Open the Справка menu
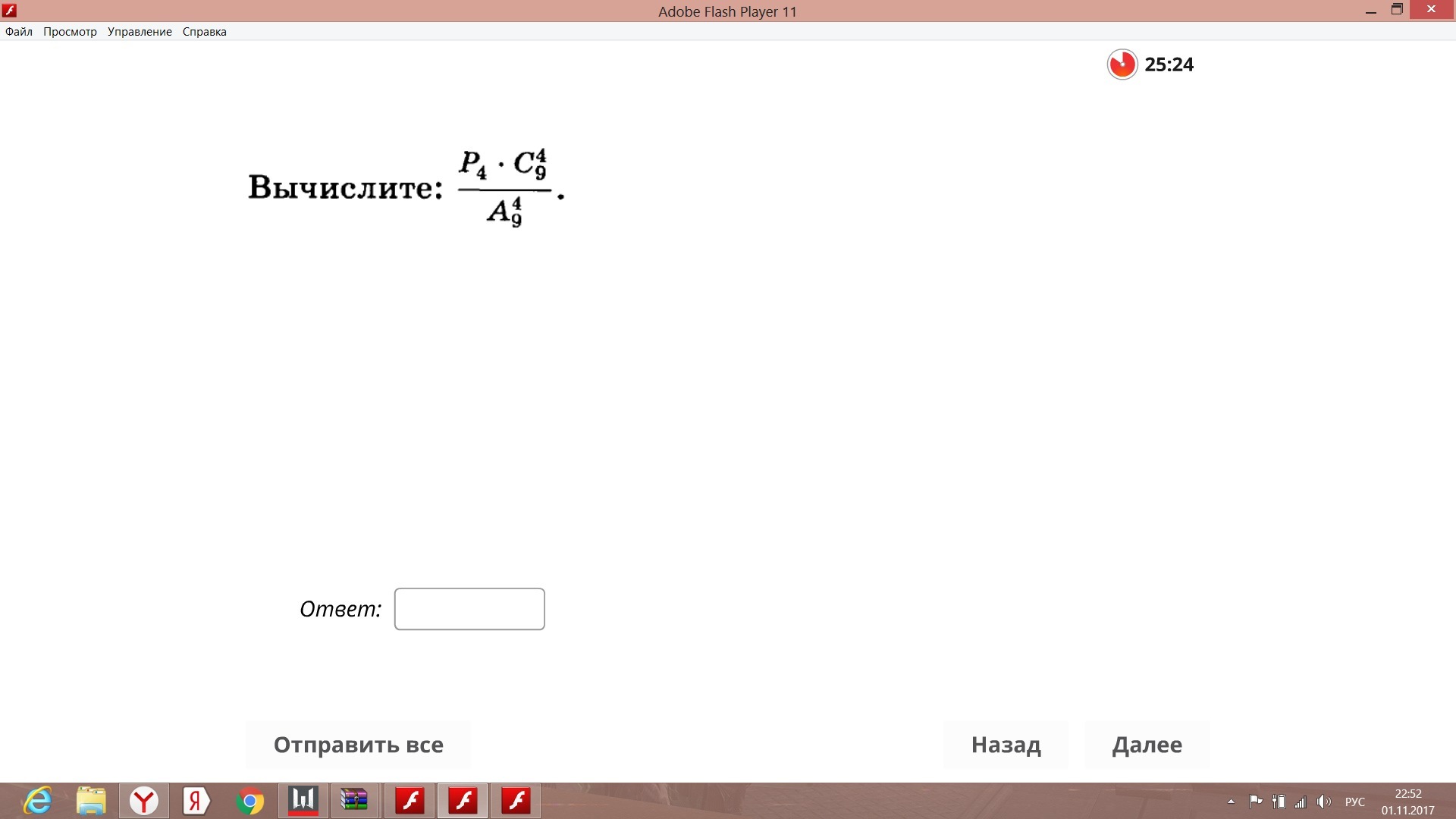The image size is (1456, 819). 204,32
